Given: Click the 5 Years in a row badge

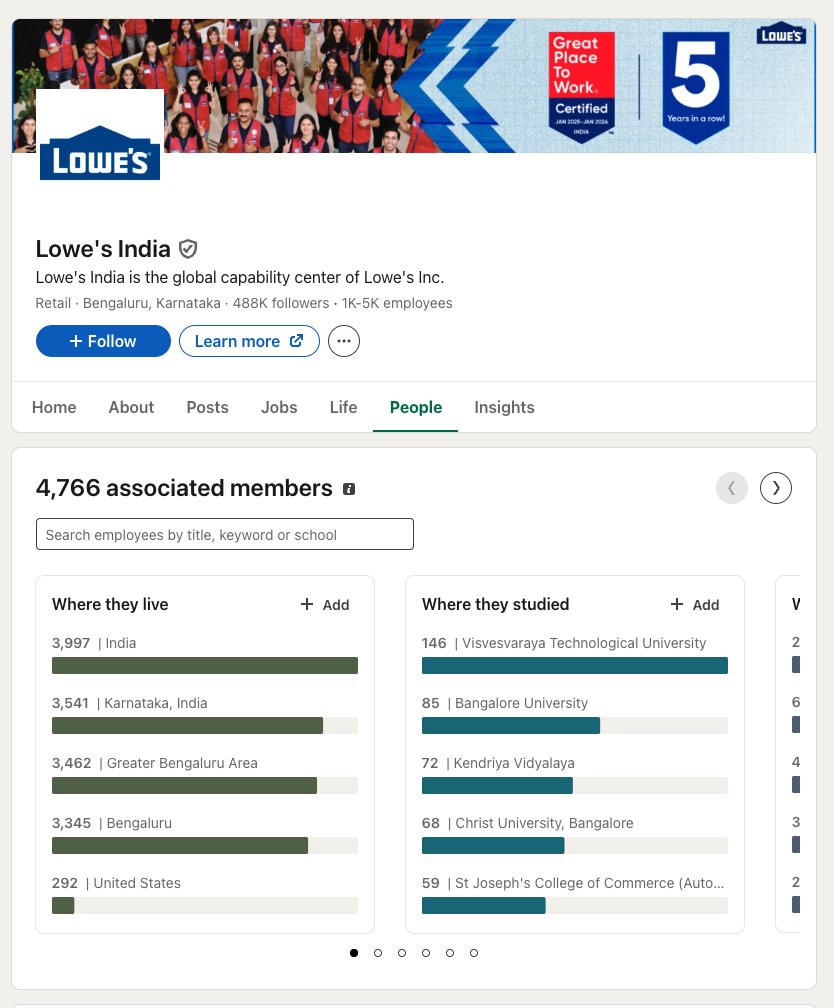Looking at the screenshot, I should [x=696, y=86].
